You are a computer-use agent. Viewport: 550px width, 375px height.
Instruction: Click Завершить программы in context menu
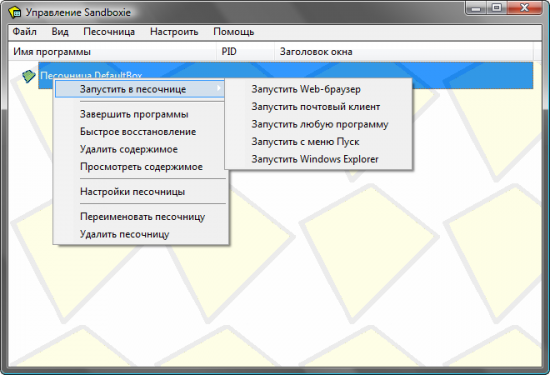point(141,114)
